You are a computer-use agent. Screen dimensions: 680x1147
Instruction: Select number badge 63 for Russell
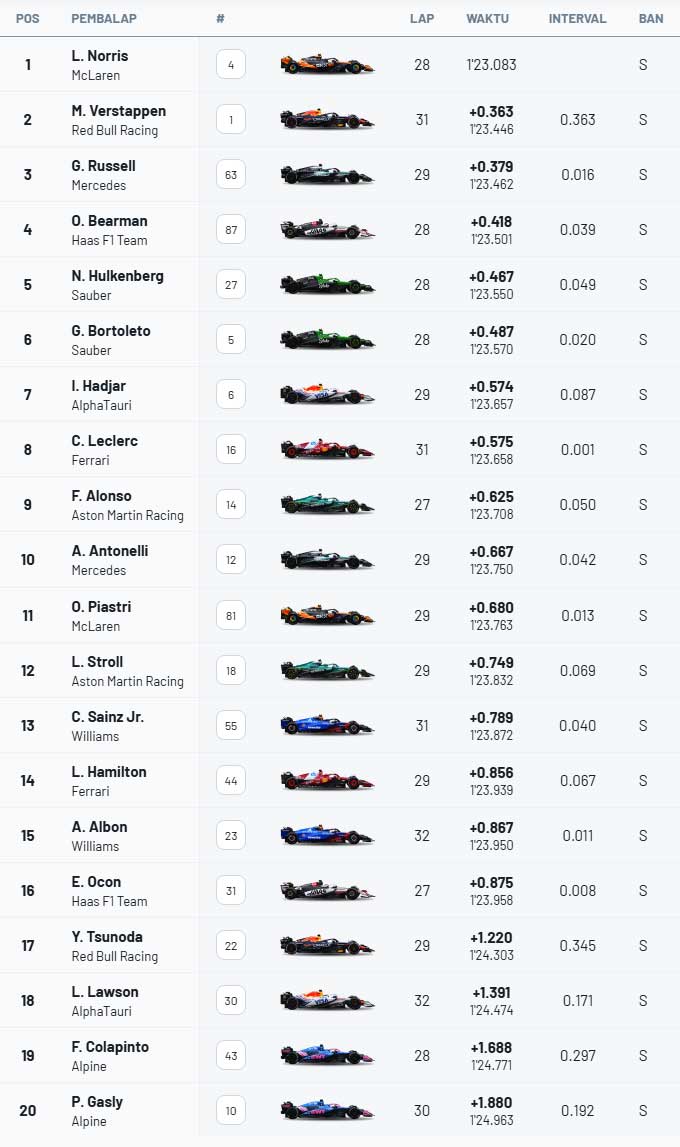click(231, 175)
